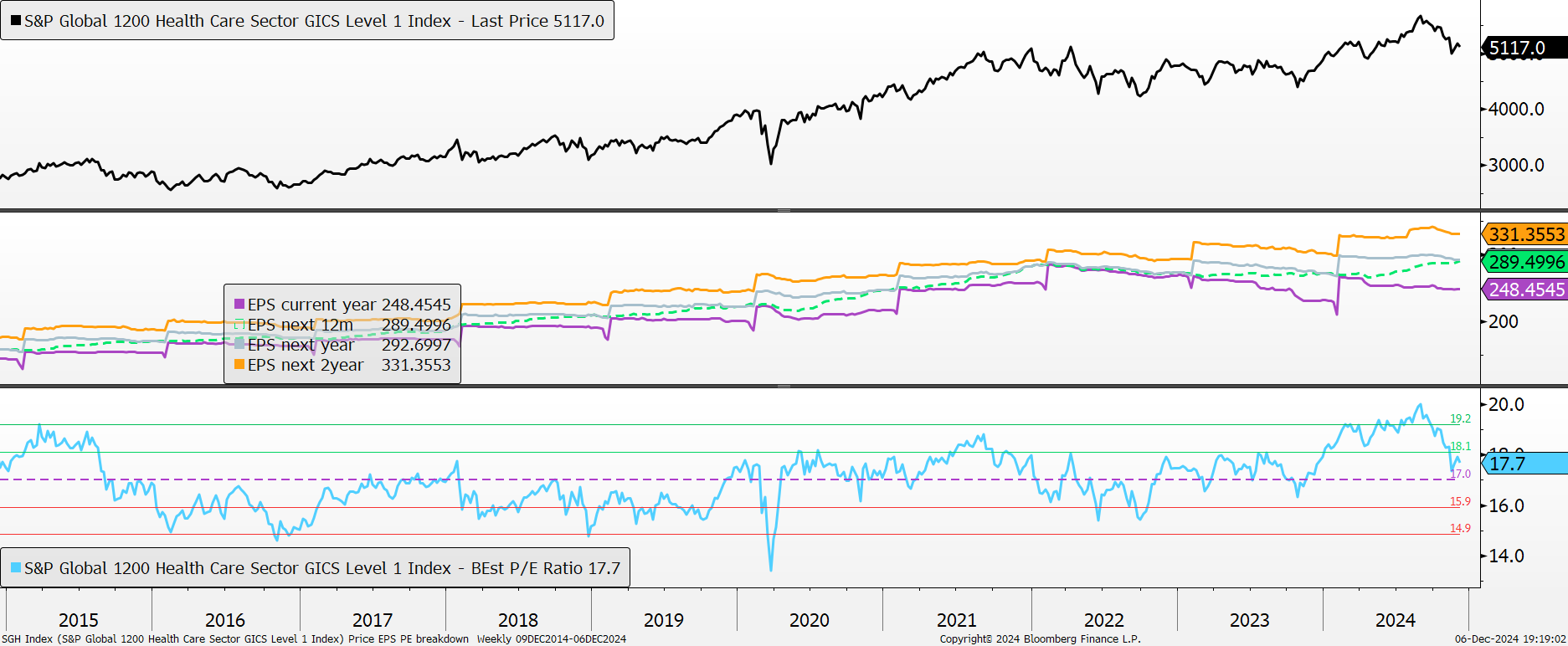Screen dimensions: 1568x646
Task: Click the gray-blue EPS next year swatch
Action: [x=239, y=345]
